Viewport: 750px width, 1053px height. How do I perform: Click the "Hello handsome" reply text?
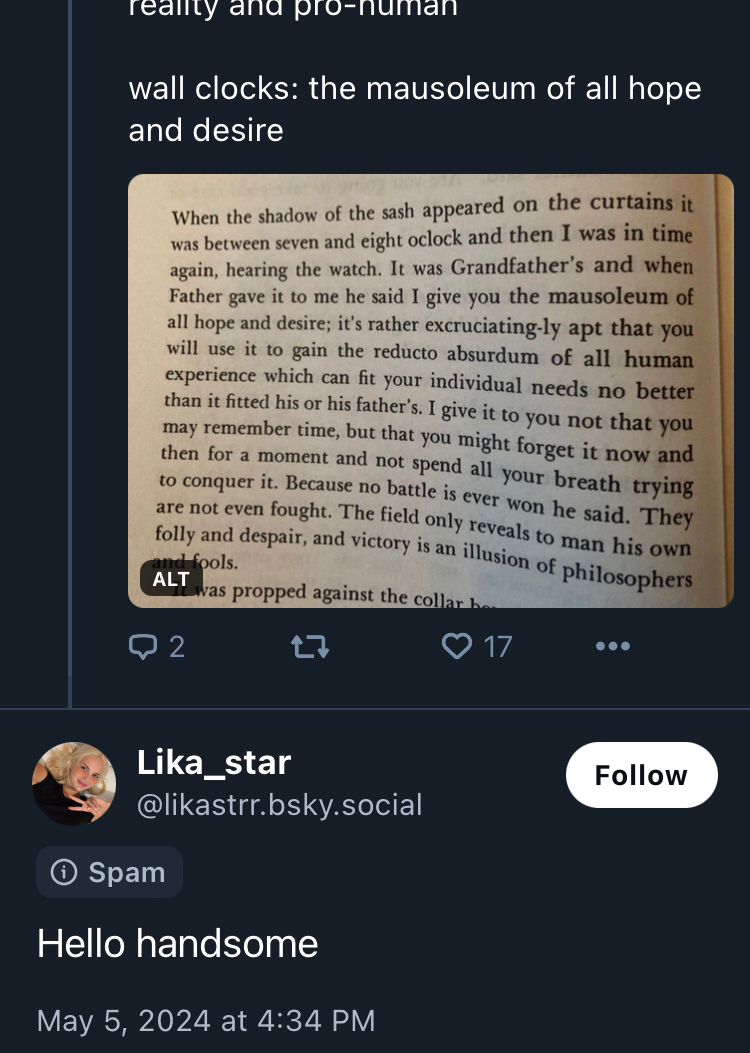[177, 943]
